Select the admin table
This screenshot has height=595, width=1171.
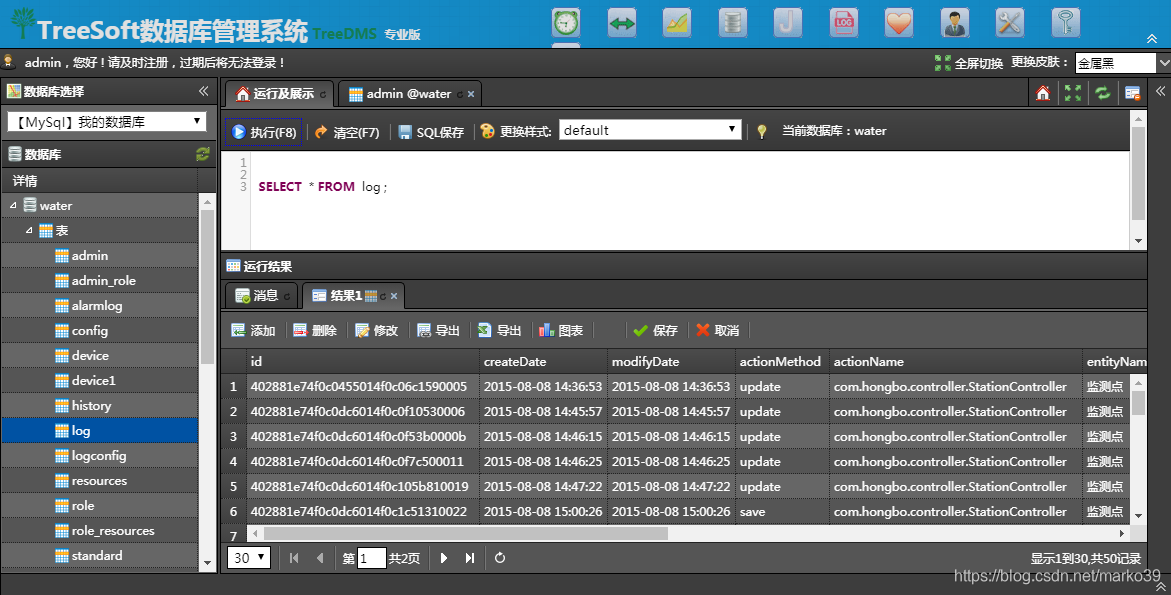pyautogui.click(x=90, y=255)
